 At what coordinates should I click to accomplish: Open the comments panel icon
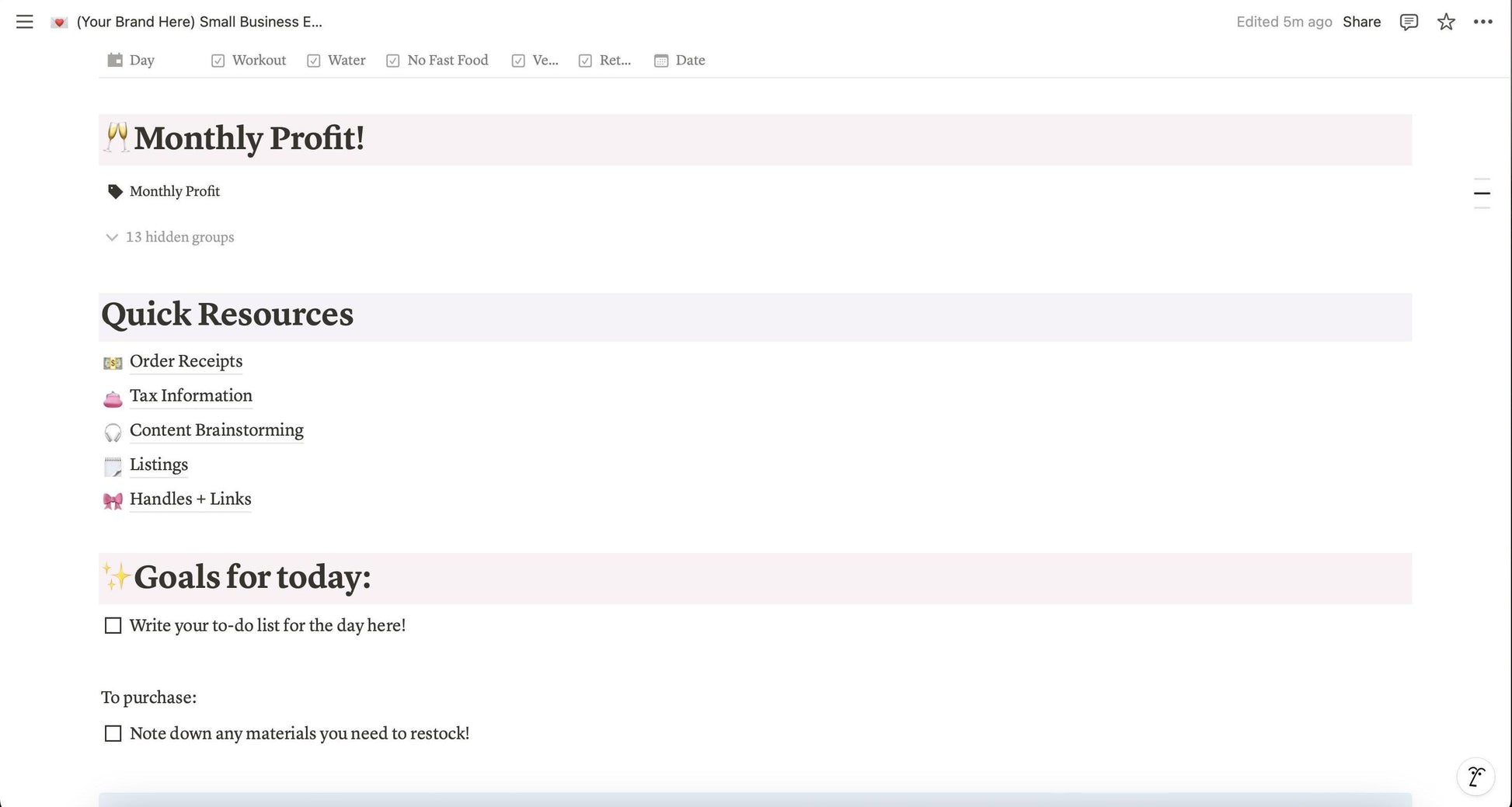point(1409,22)
